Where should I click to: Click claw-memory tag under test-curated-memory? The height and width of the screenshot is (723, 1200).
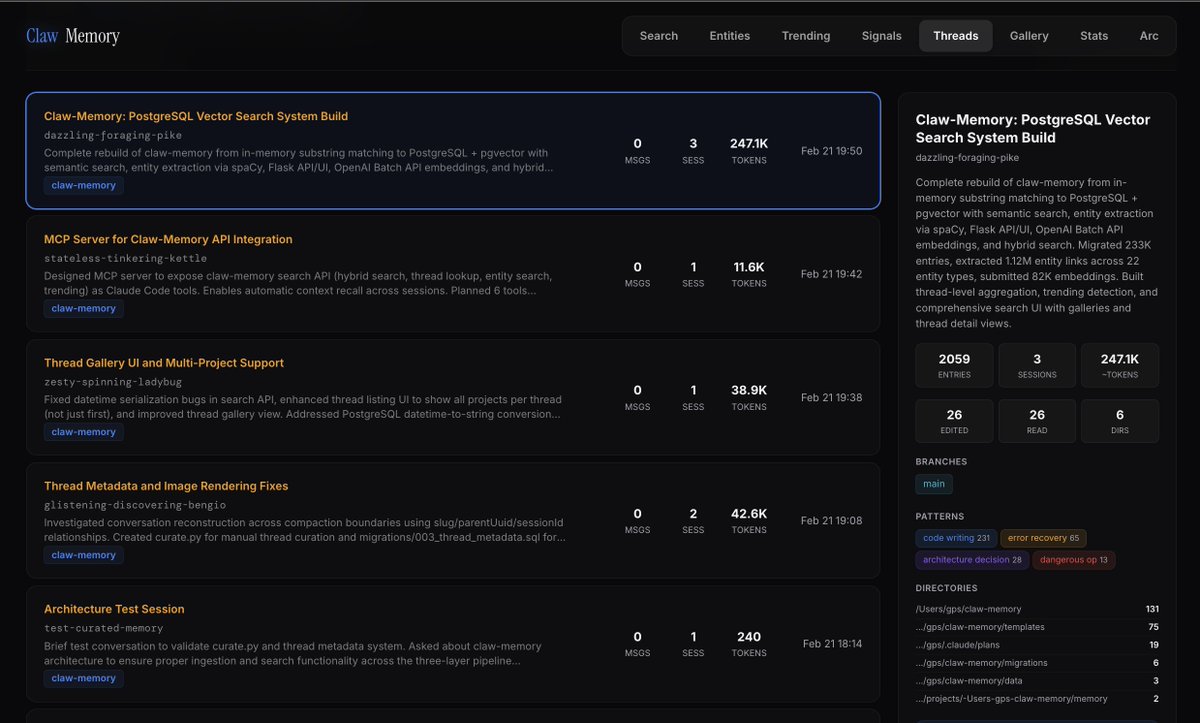[x=84, y=678]
